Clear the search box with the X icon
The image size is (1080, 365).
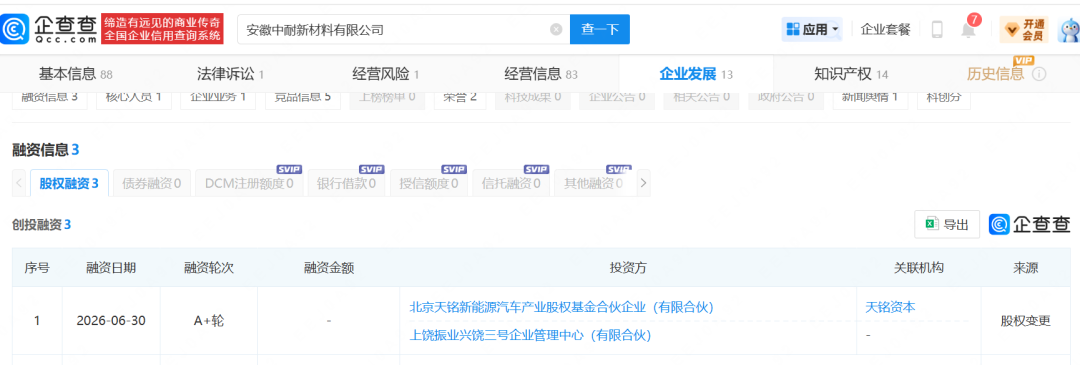pyautogui.click(x=556, y=30)
